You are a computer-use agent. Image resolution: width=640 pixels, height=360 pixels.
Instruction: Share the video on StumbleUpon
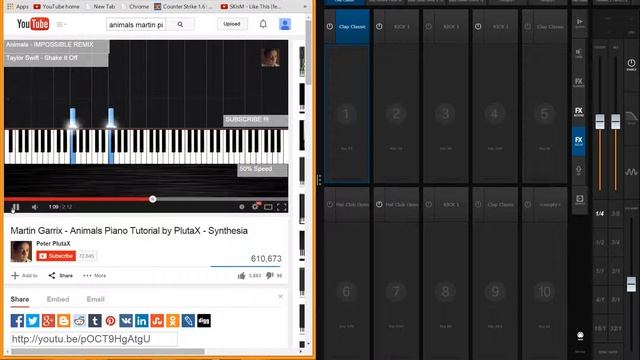tap(157, 320)
